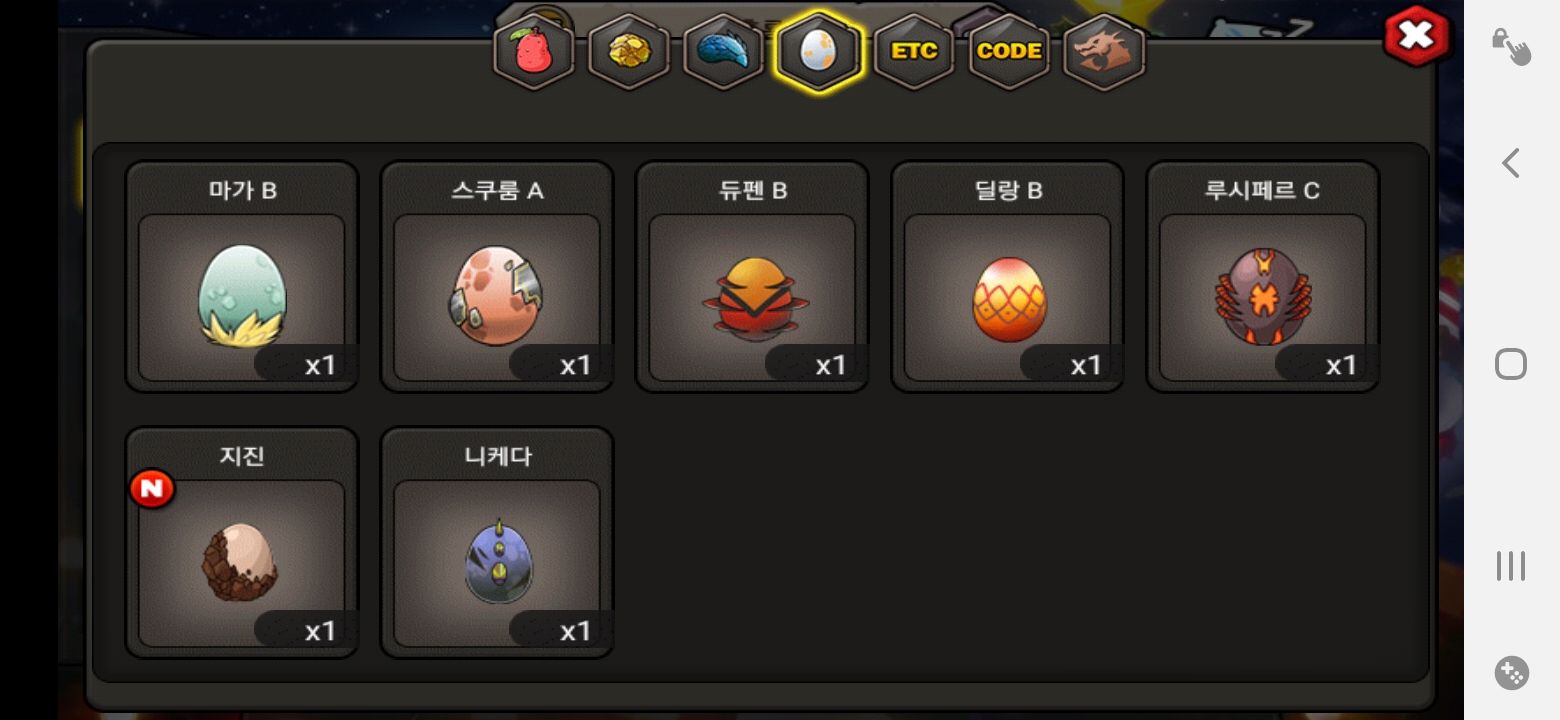Open the red fruit food tab
Image resolution: width=1560 pixels, height=720 pixels.
click(534, 52)
